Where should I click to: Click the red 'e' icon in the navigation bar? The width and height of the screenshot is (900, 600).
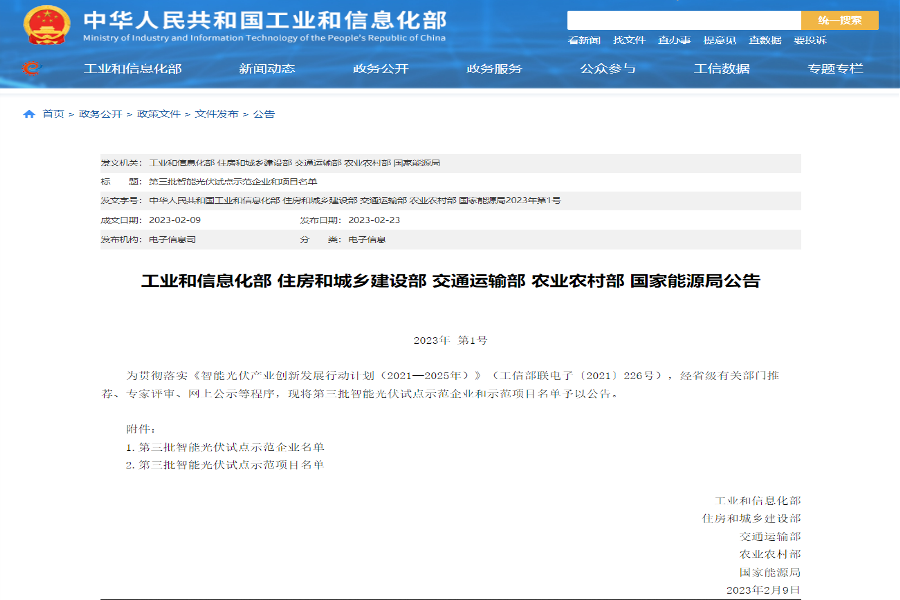click(32, 68)
